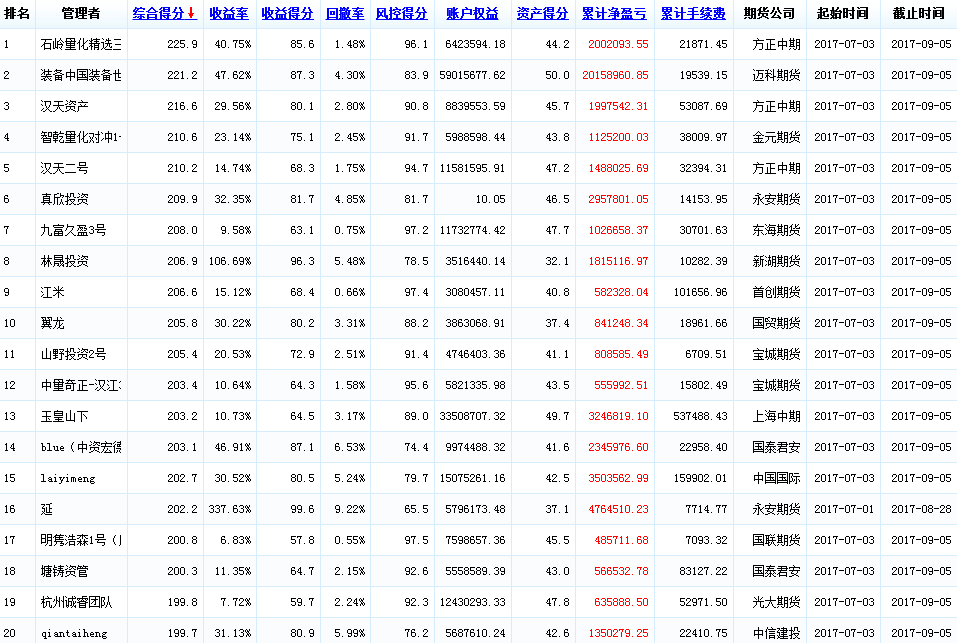
Task: Click the drawdown value 9.22%
Action: 350,509
